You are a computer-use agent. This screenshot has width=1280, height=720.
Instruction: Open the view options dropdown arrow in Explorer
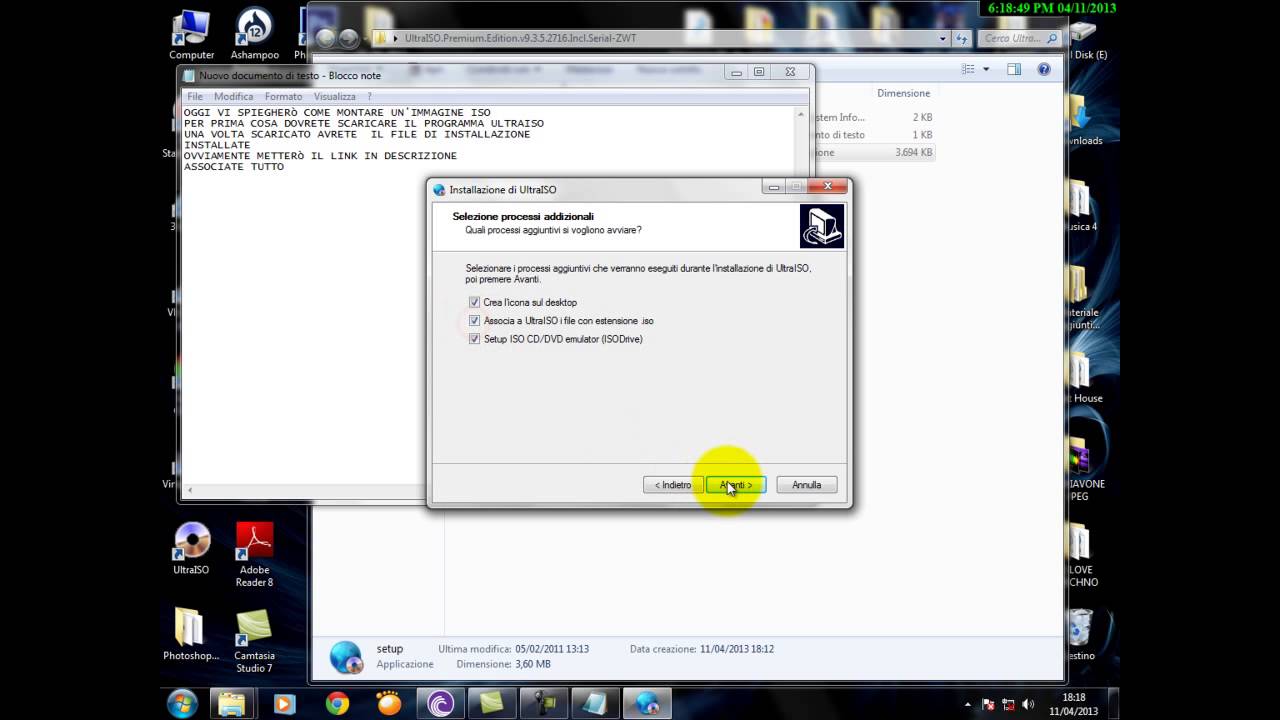click(x=986, y=69)
